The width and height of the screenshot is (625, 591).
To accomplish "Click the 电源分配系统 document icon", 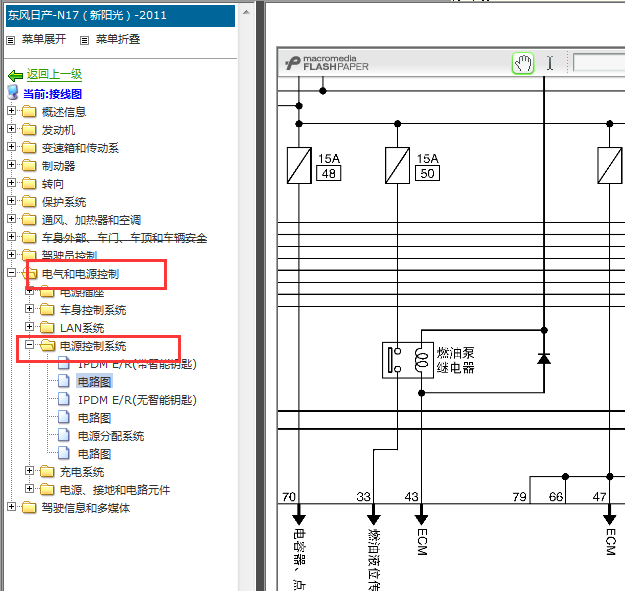I will (x=64, y=435).
